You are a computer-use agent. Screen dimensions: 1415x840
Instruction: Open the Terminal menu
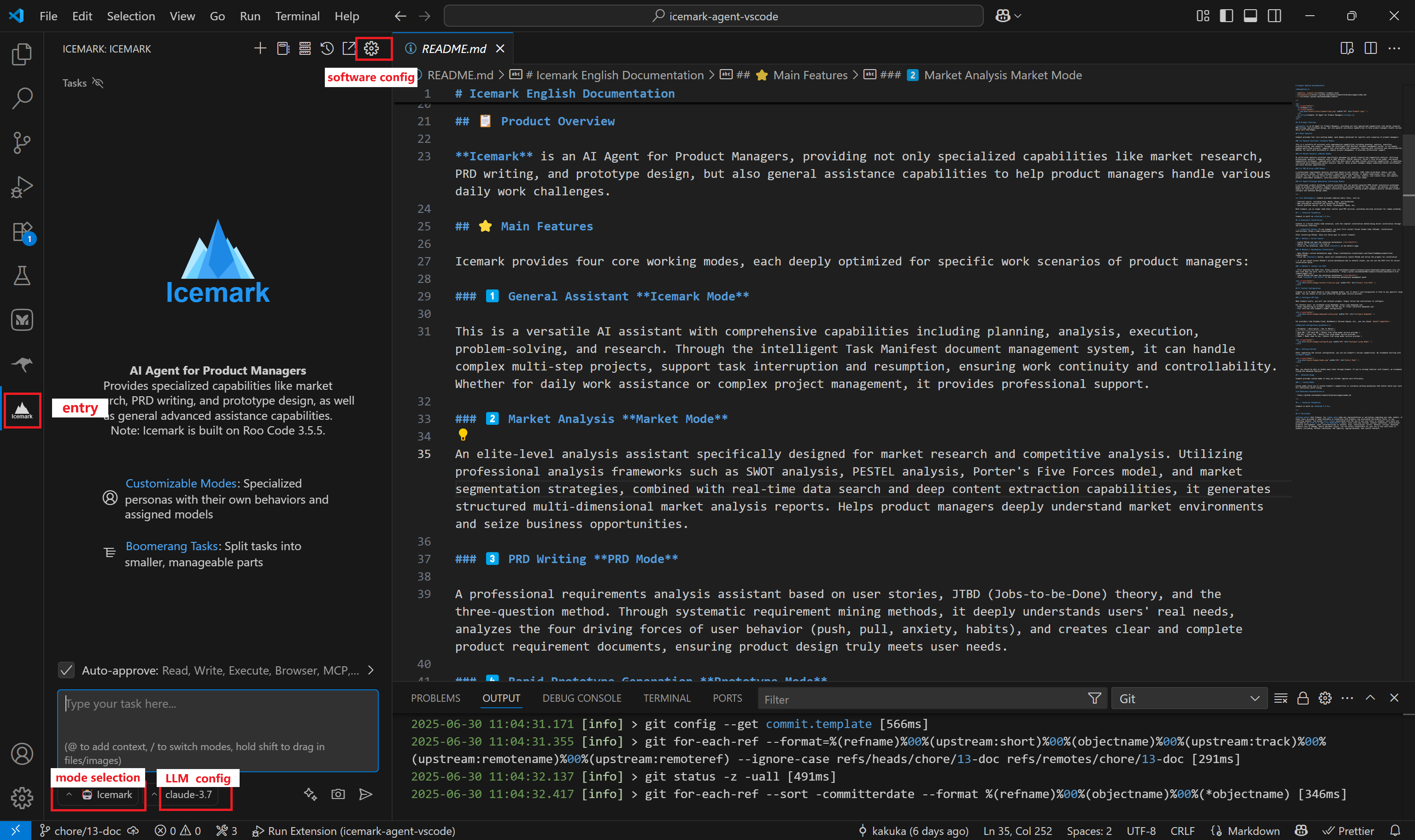pyautogui.click(x=297, y=16)
